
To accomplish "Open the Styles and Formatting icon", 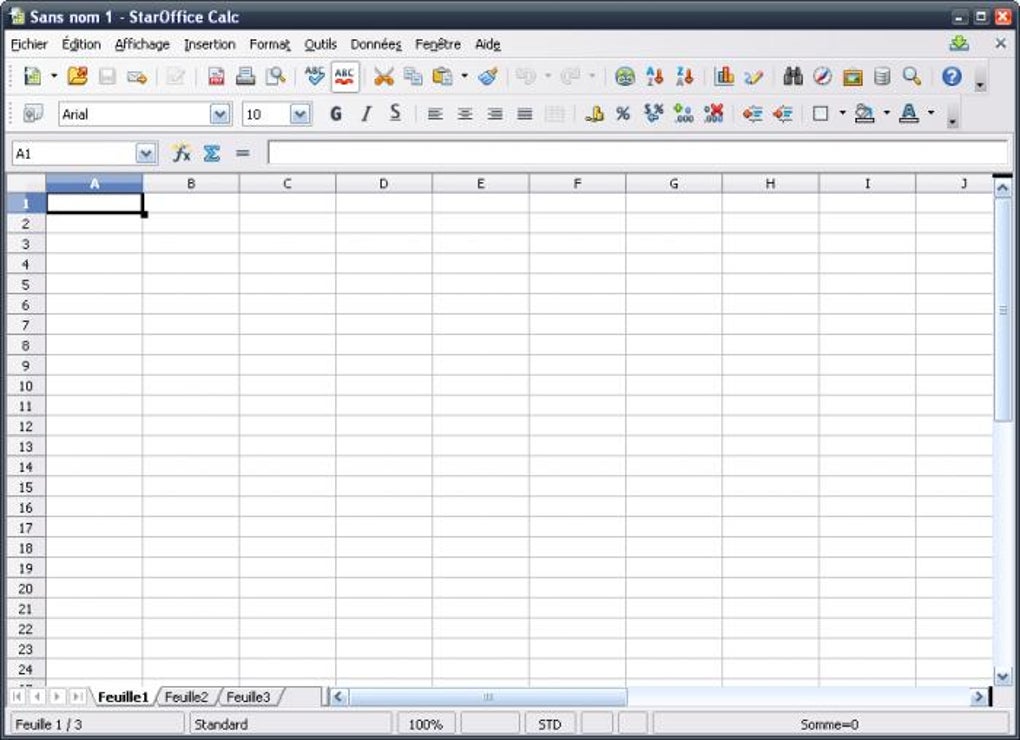I will [33, 114].
